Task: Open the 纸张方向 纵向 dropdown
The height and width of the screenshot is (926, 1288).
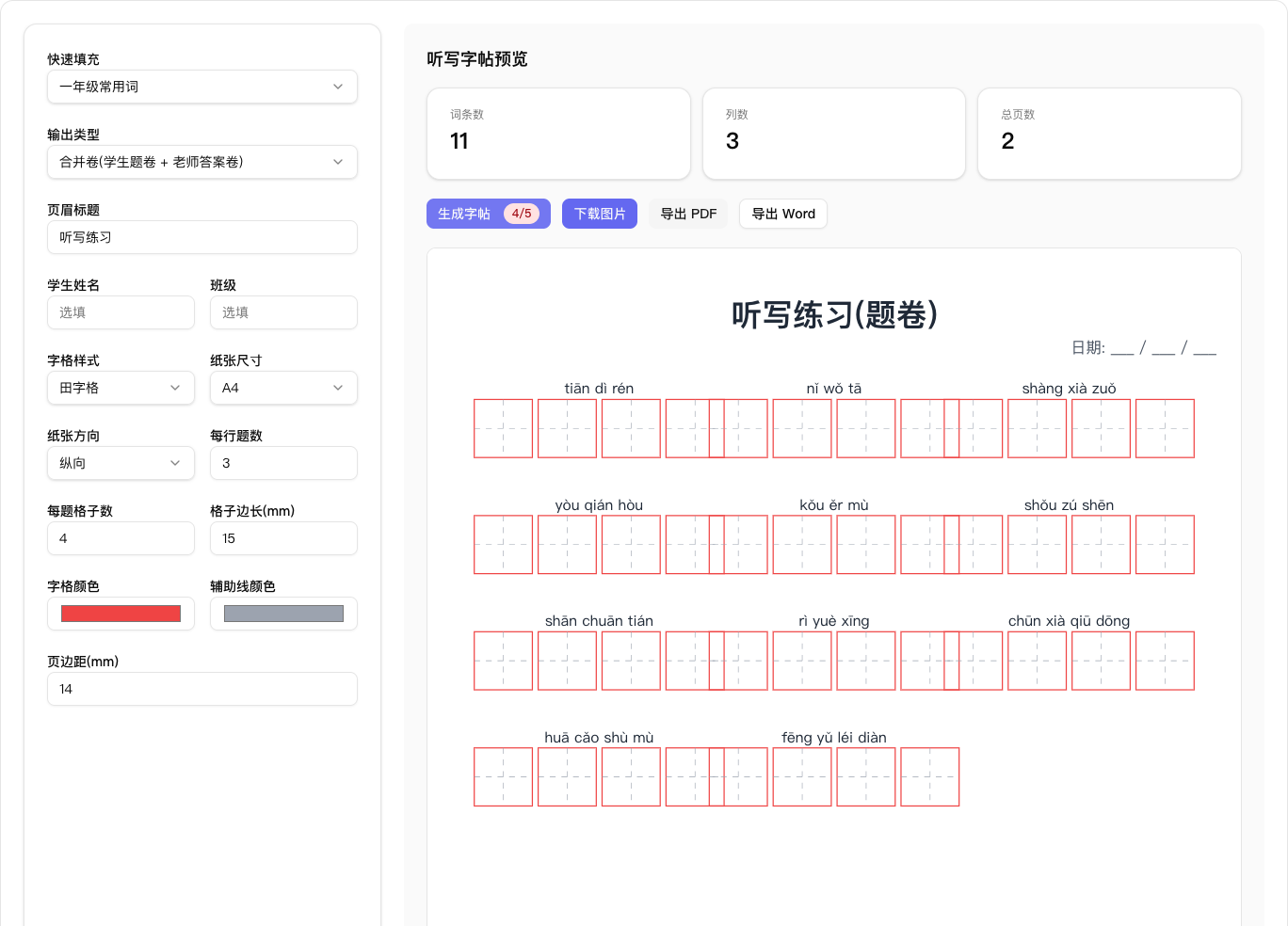Action: click(x=121, y=463)
